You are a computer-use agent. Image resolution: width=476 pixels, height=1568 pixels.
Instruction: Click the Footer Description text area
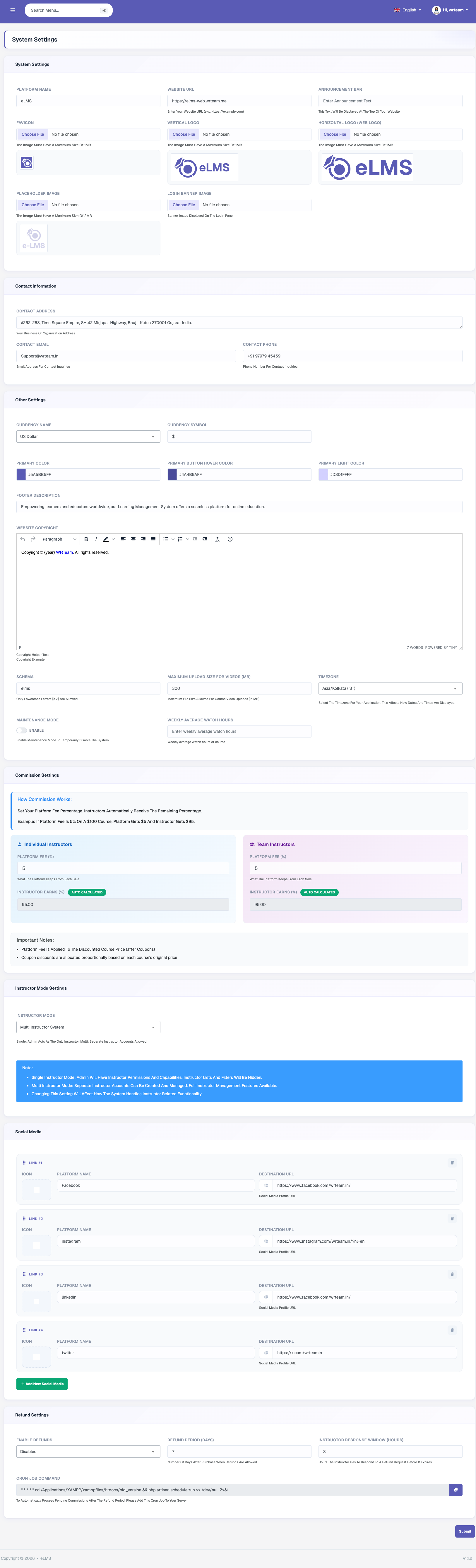point(239,507)
